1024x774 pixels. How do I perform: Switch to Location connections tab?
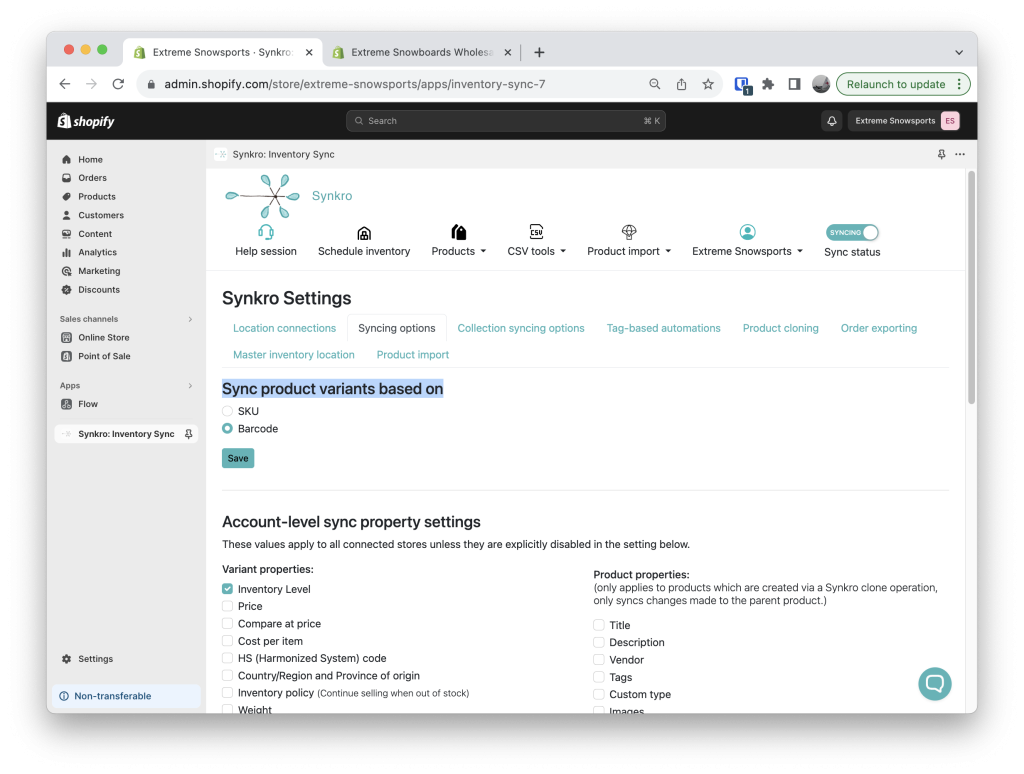pos(284,328)
